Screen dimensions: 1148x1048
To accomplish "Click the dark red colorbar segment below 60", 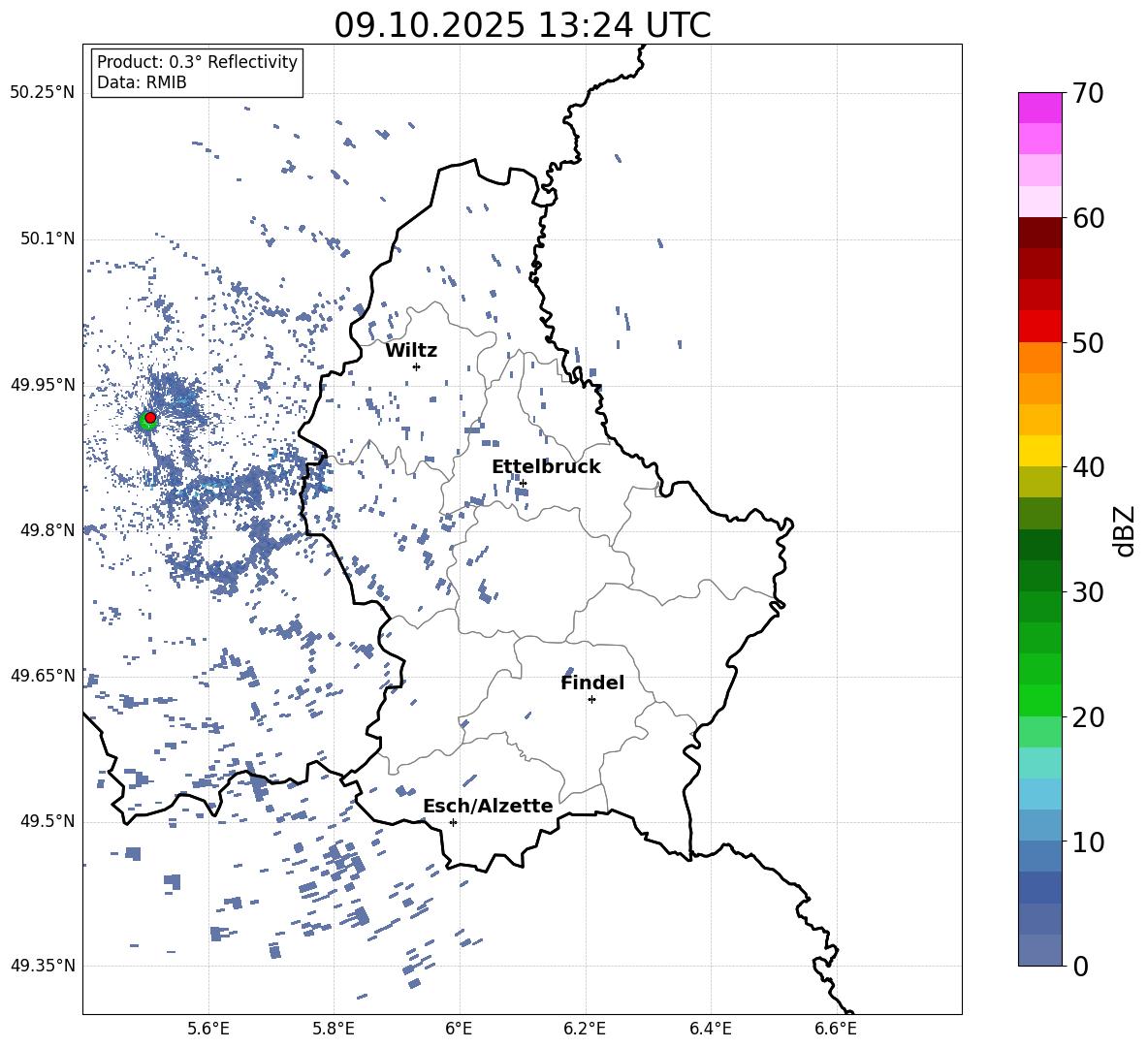I will (1039, 232).
